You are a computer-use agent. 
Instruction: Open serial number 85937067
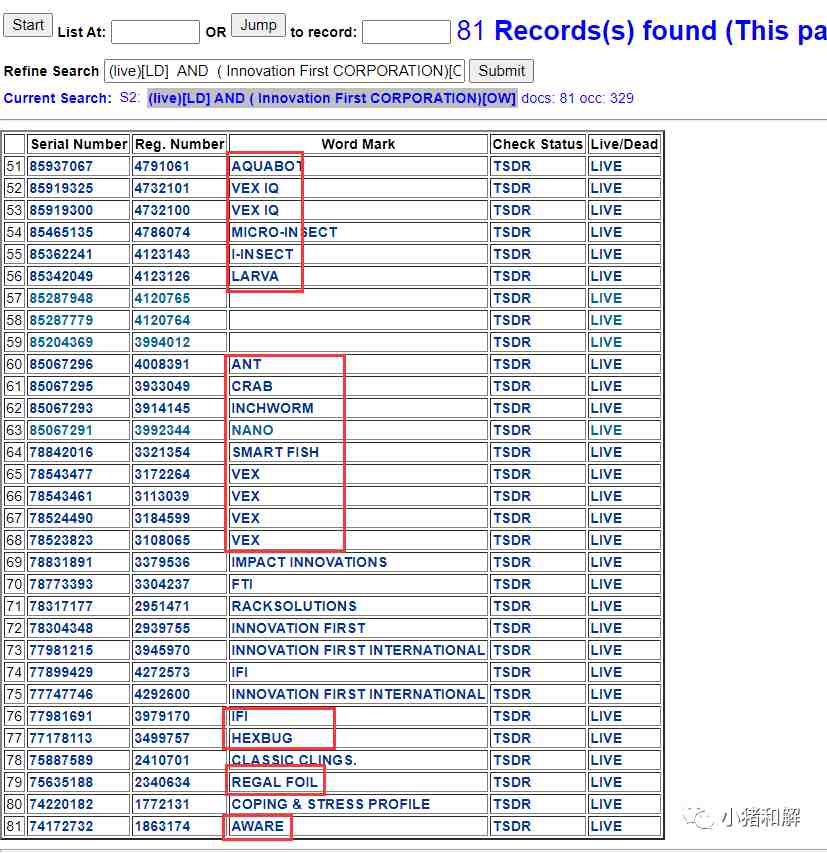tap(61, 166)
